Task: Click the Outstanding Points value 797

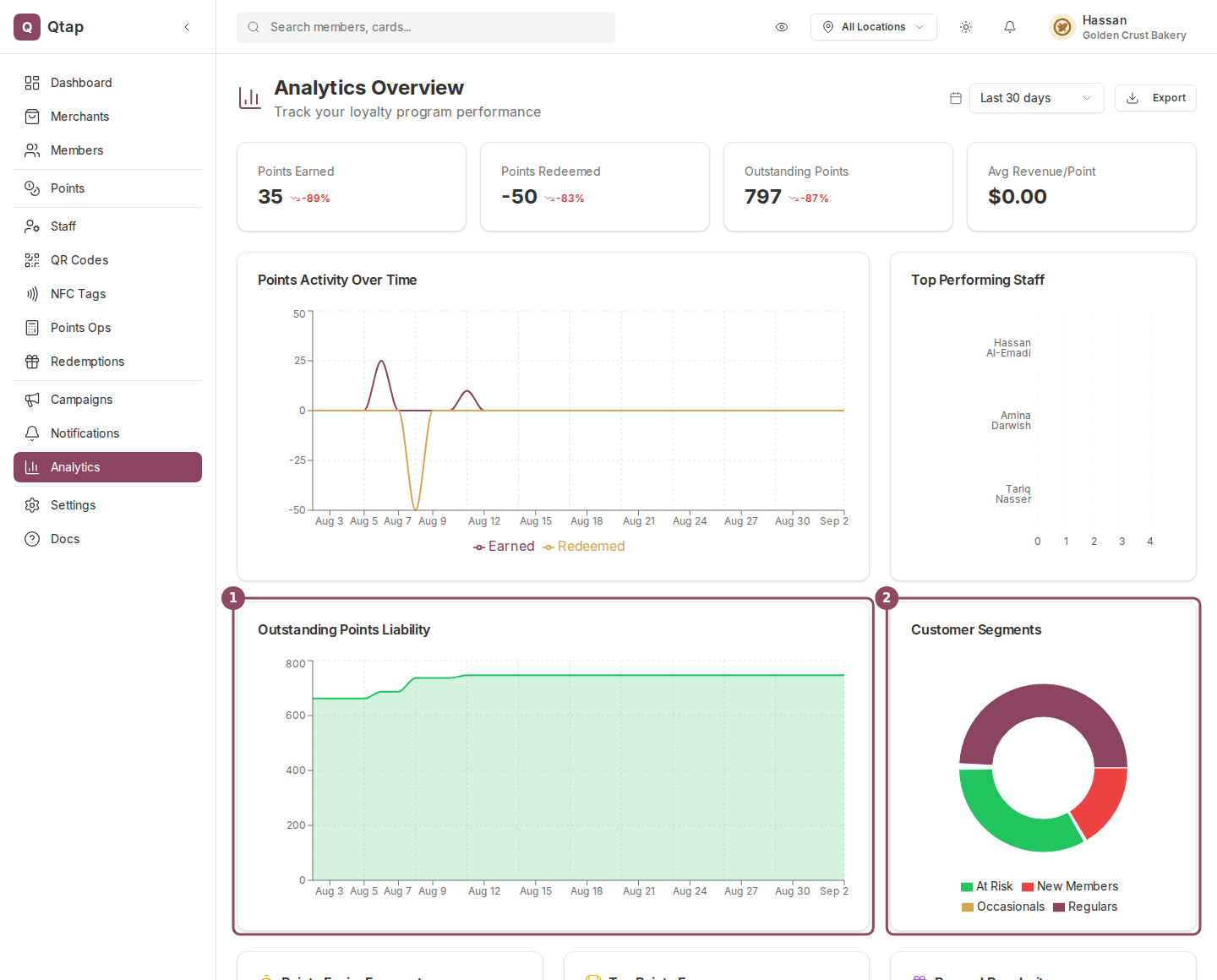Action: [x=762, y=197]
